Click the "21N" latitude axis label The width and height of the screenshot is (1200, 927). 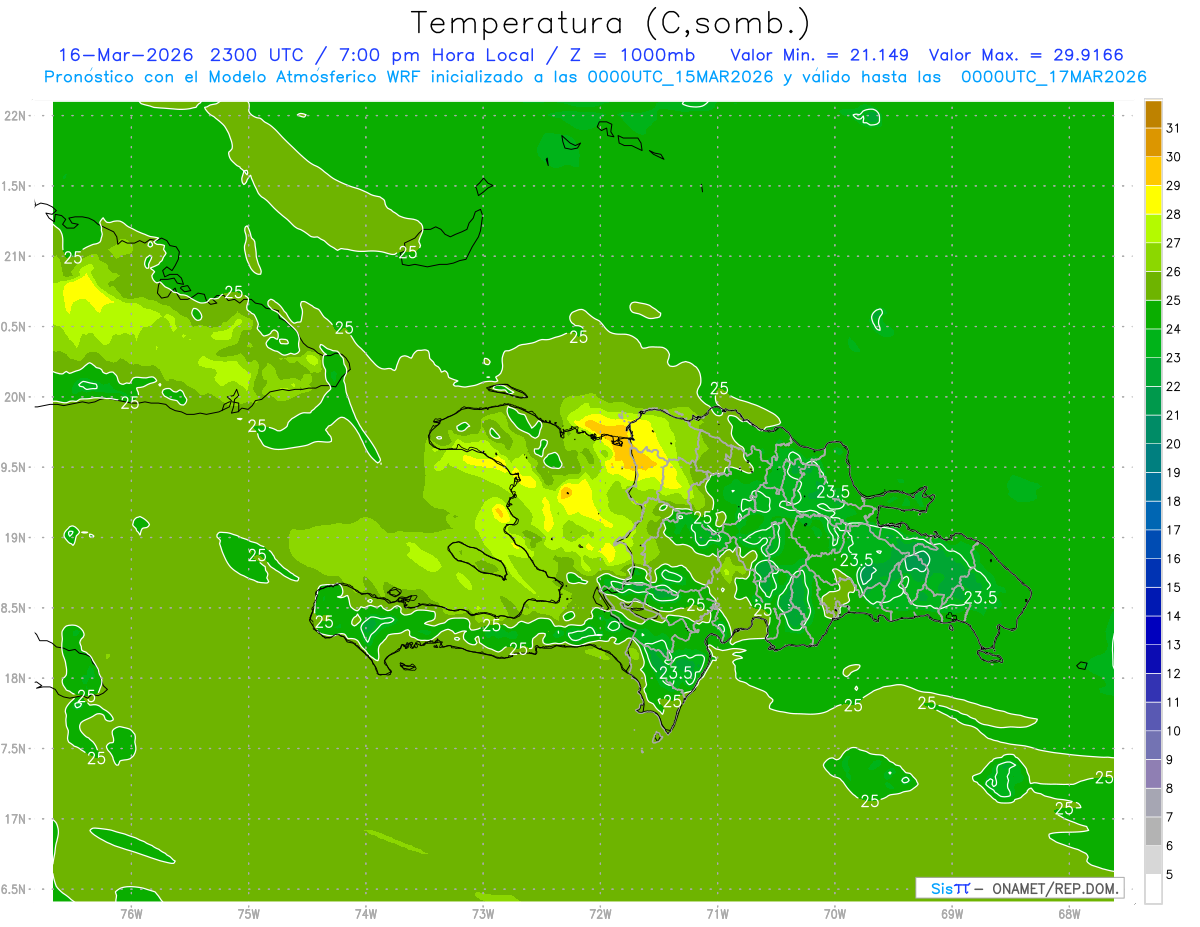(x=15, y=256)
